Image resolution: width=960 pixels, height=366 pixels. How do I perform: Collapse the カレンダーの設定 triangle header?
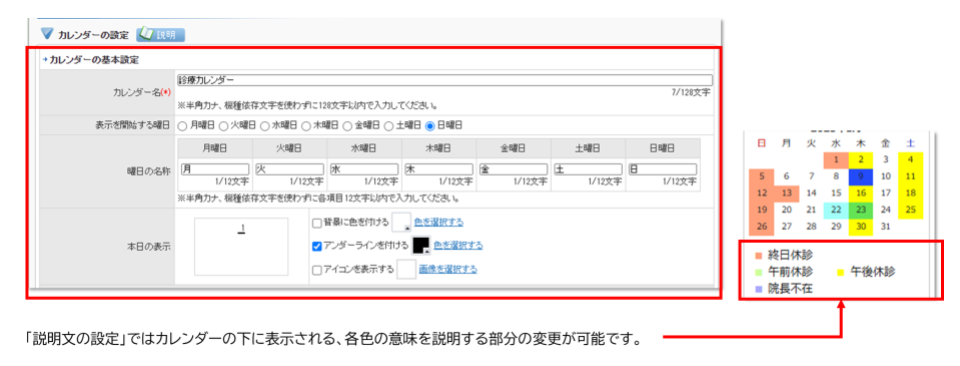[x=46, y=34]
